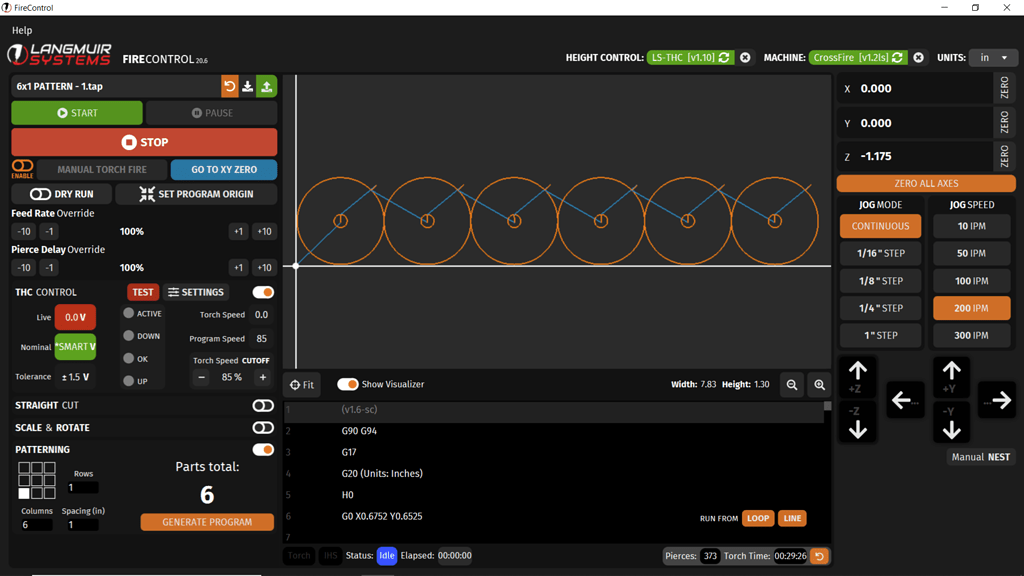Click the green load program icon
Image resolution: width=1024 pixels, height=576 pixels.
click(266, 87)
